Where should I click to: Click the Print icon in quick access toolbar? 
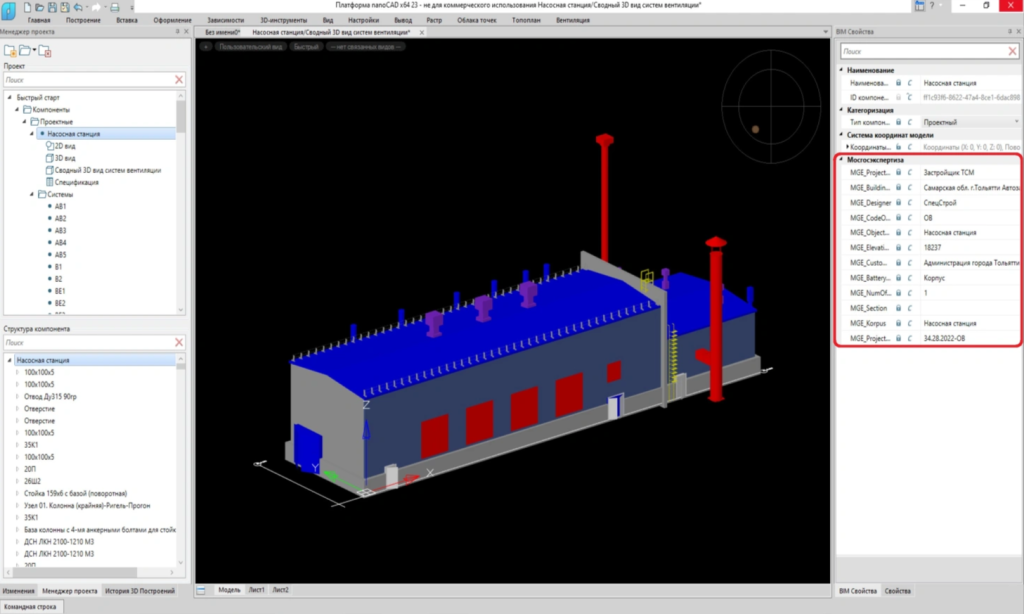[113, 5]
